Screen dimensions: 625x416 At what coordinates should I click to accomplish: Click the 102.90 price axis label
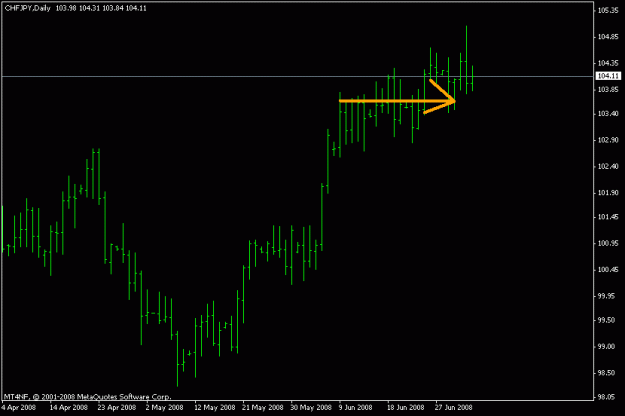click(608, 140)
